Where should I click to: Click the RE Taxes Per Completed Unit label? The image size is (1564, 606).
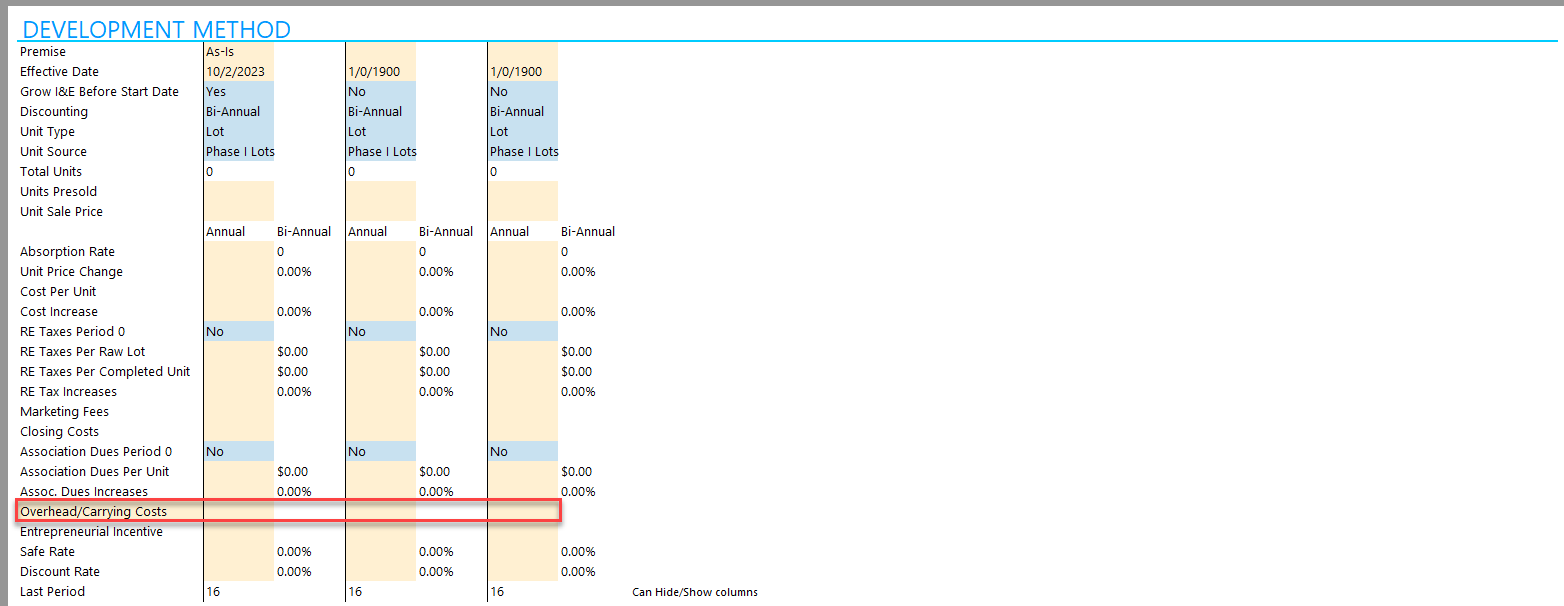(105, 371)
